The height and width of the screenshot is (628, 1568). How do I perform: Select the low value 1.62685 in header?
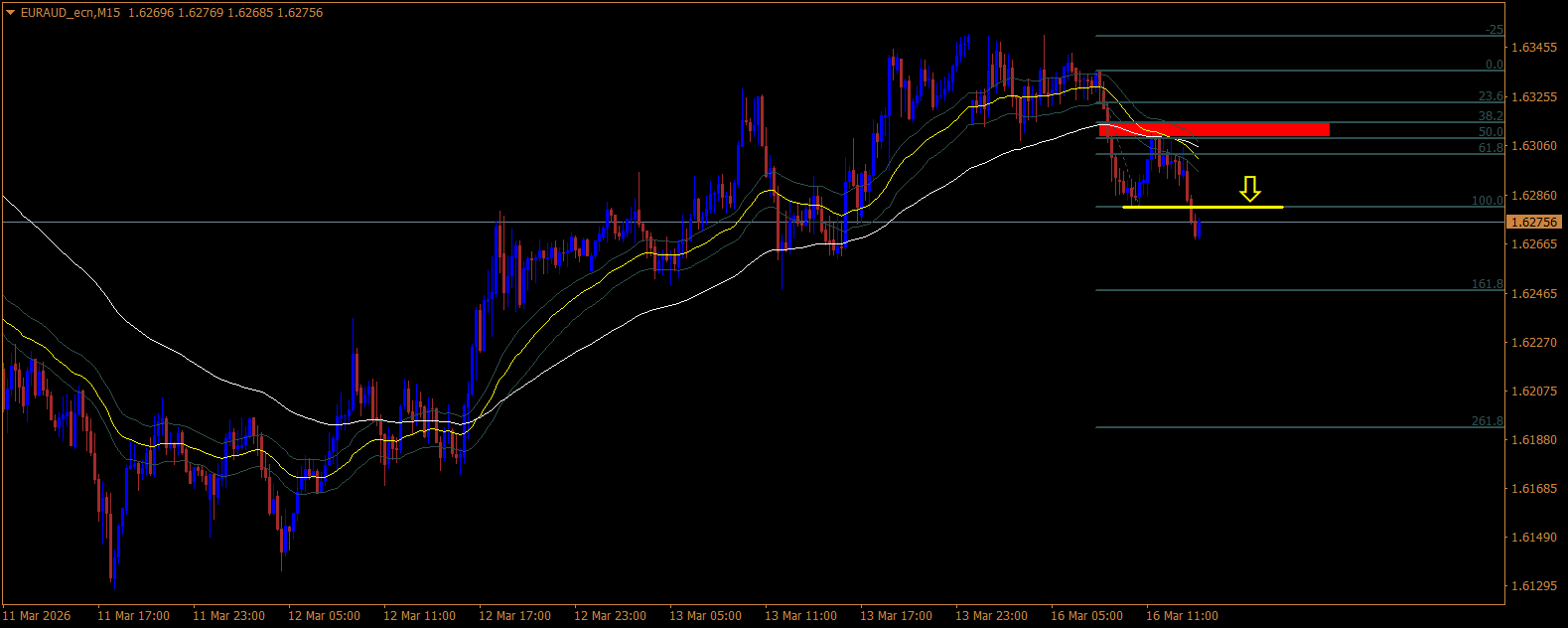coord(249,13)
